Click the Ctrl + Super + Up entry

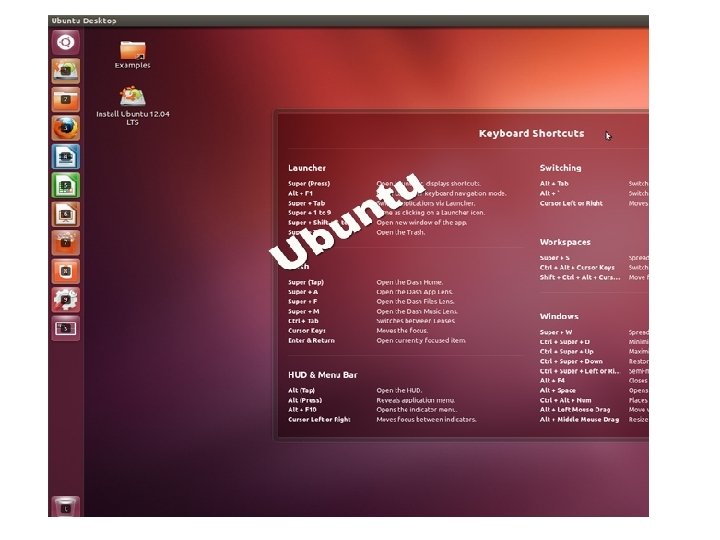point(566,351)
